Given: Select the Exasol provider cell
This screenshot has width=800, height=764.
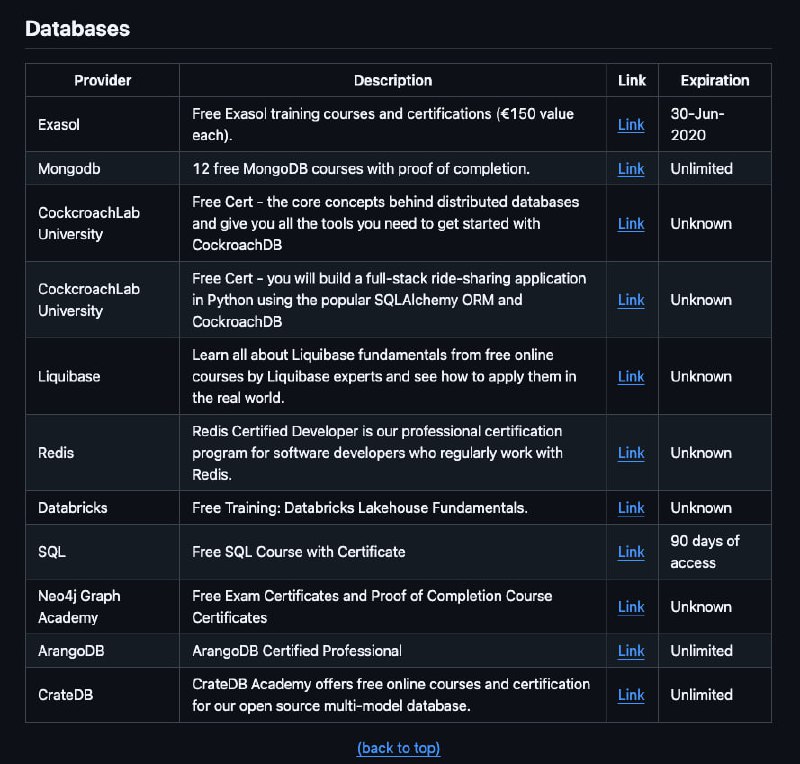Looking at the screenshot, I should coord(59,125).
